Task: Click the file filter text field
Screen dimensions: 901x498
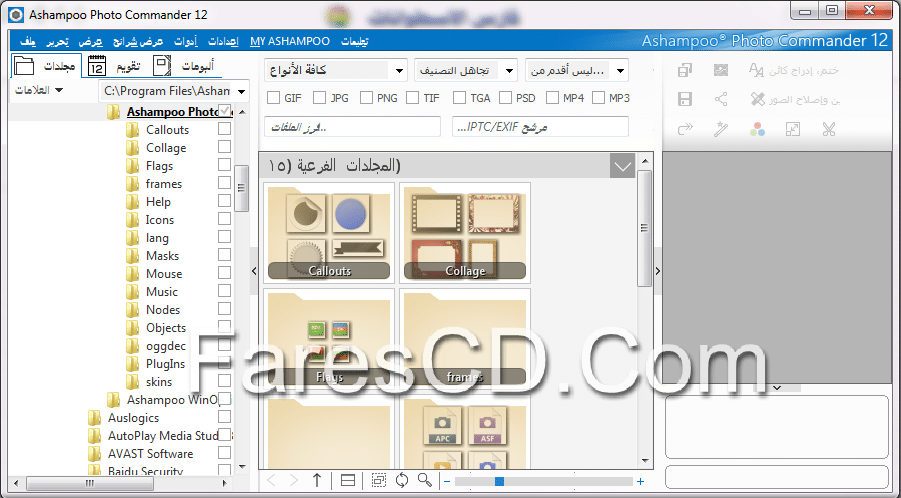Action: point(352,127)
